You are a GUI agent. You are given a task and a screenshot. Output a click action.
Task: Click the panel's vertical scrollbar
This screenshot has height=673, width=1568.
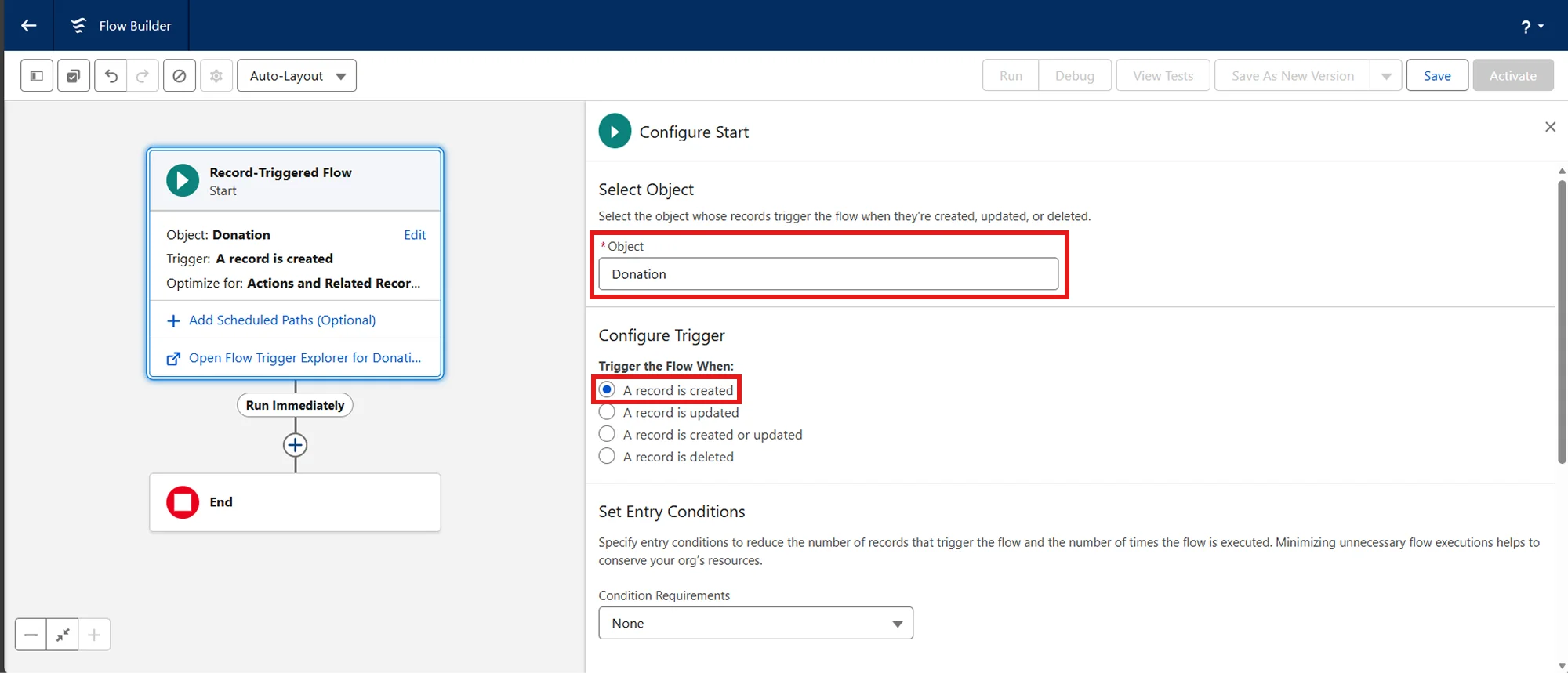click(x=1562, y=321)
